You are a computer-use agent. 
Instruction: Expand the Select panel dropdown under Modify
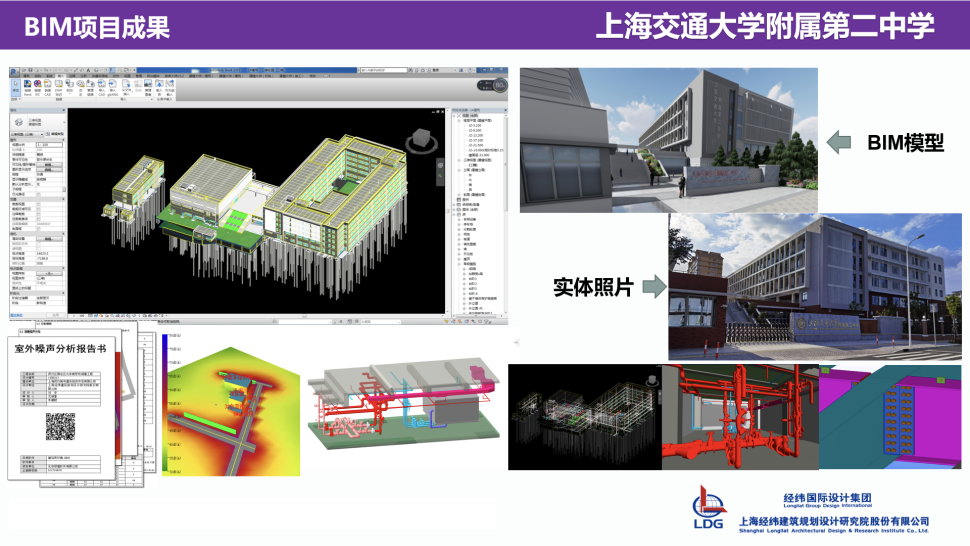[16, 99]
